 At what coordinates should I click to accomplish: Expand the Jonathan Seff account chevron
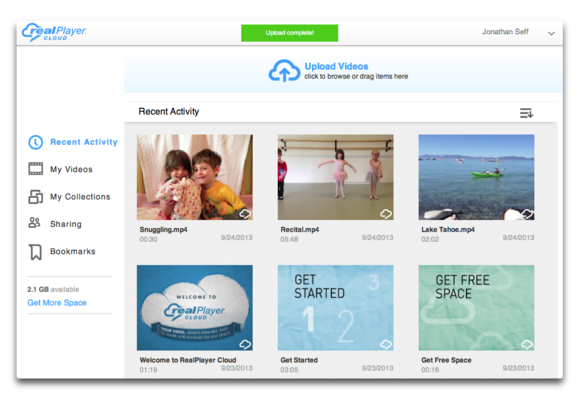(551, 33)
